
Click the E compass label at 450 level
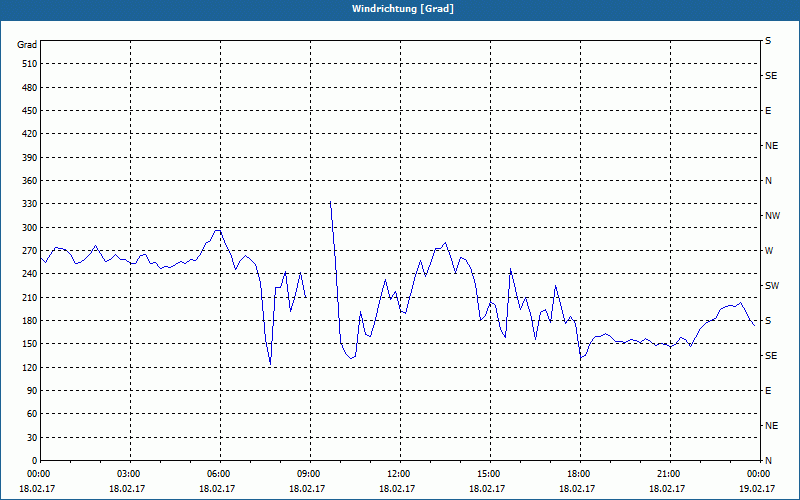tap(768, 111)
